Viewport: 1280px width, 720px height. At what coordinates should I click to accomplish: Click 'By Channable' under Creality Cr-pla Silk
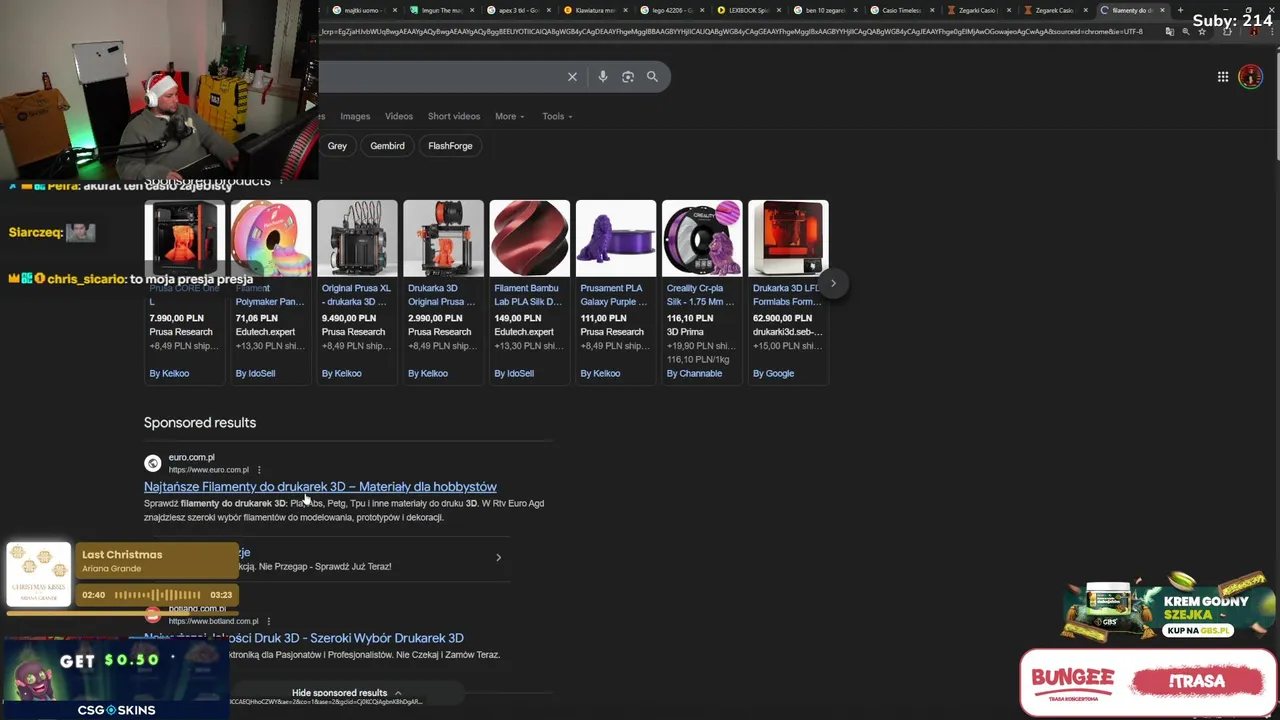tap(694, 374)
